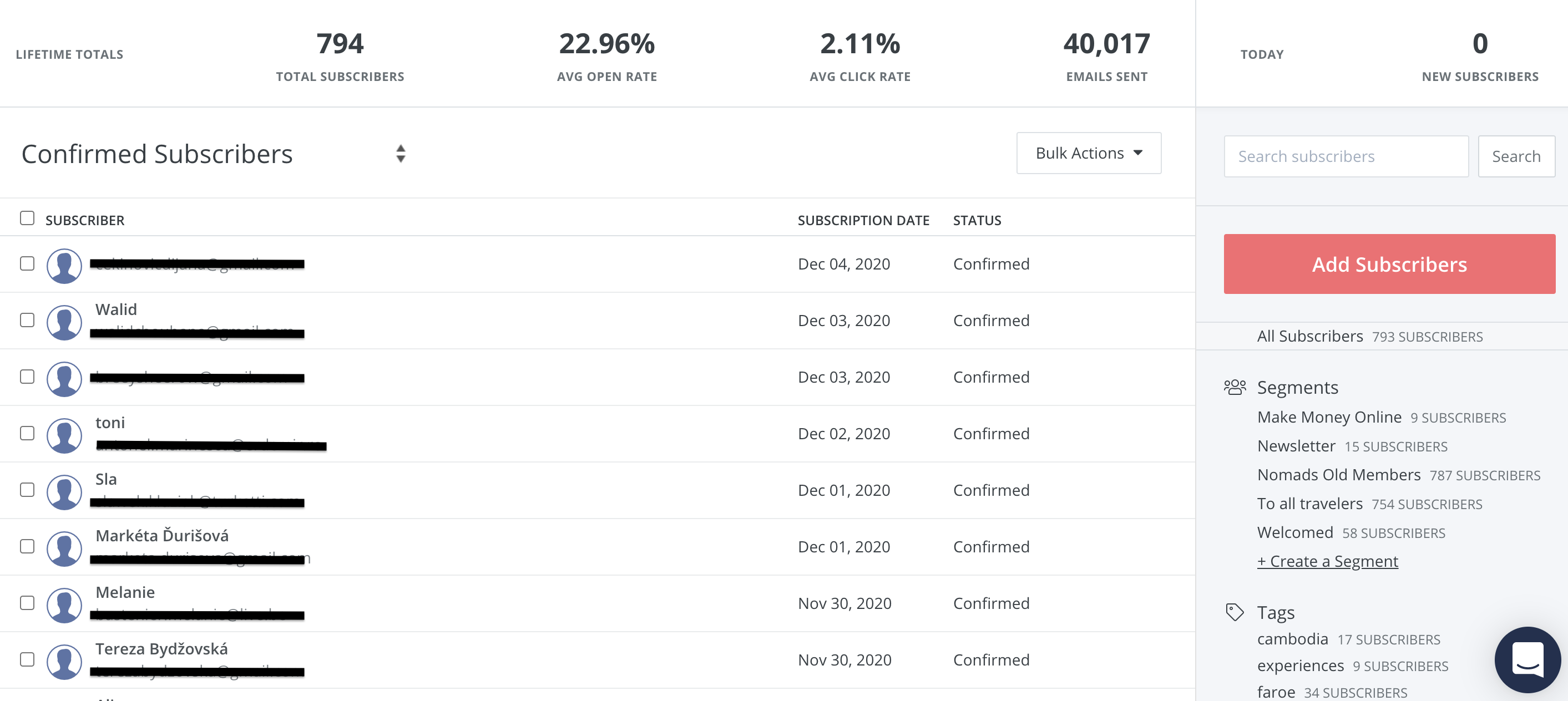Open the Bulk Actions dropdown
This screenshot has width=1568, height=701.
1089,153
